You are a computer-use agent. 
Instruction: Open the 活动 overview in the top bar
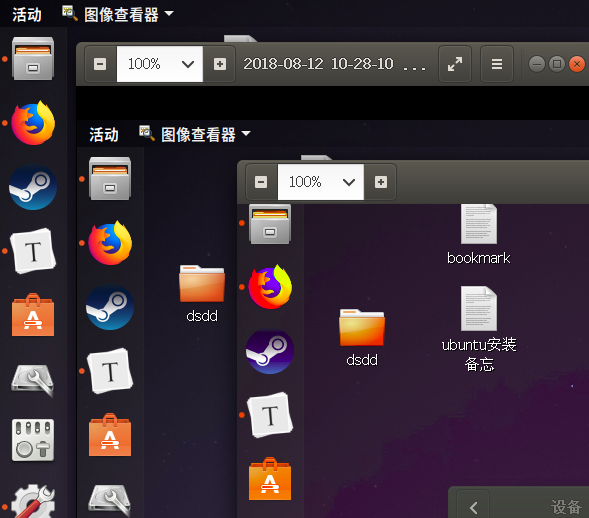point(27,15)
